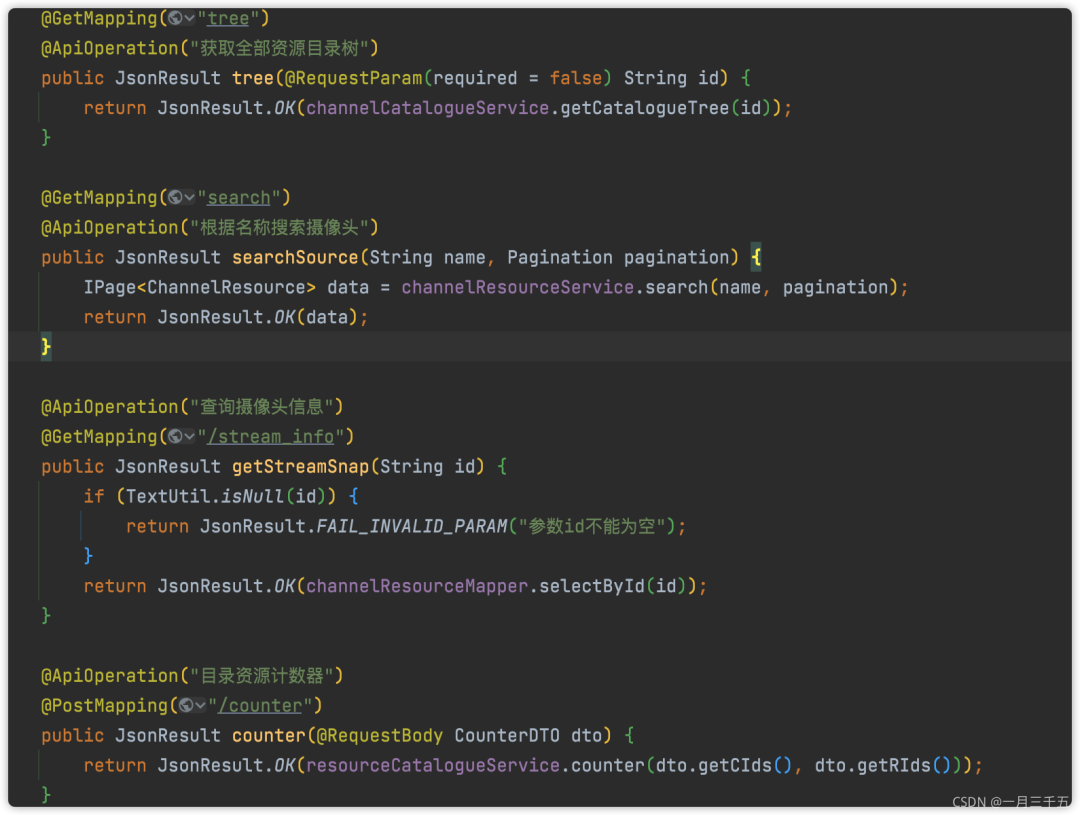1080x815 pixels.
Task: Open the chevron dropdown on the search mapping
Action: pyautogui.click(x=192, y=197)
